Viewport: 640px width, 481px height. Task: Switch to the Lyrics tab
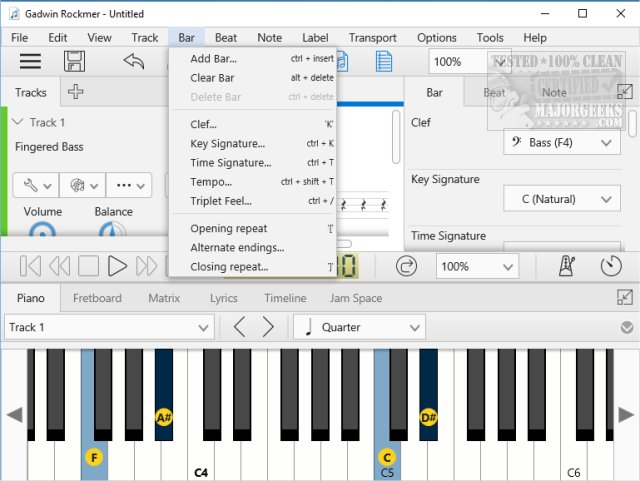pyautogui.click(x=224, y=298)
